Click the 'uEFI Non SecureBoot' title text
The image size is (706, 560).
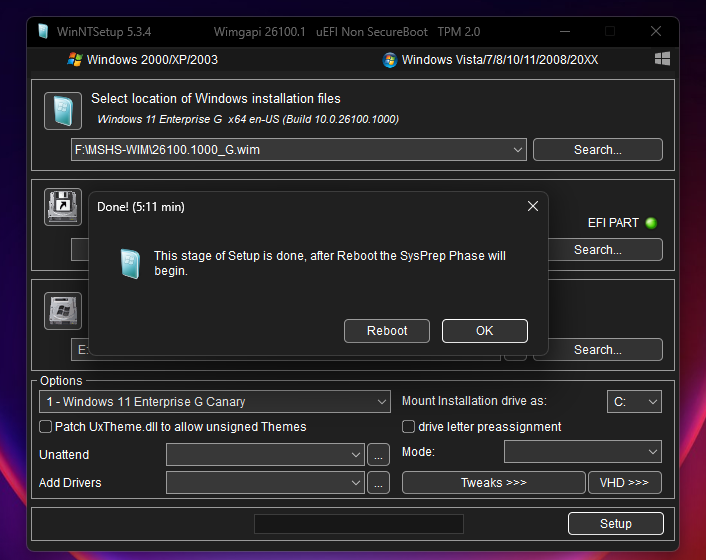pyautogui.click(x=371, y=32)
